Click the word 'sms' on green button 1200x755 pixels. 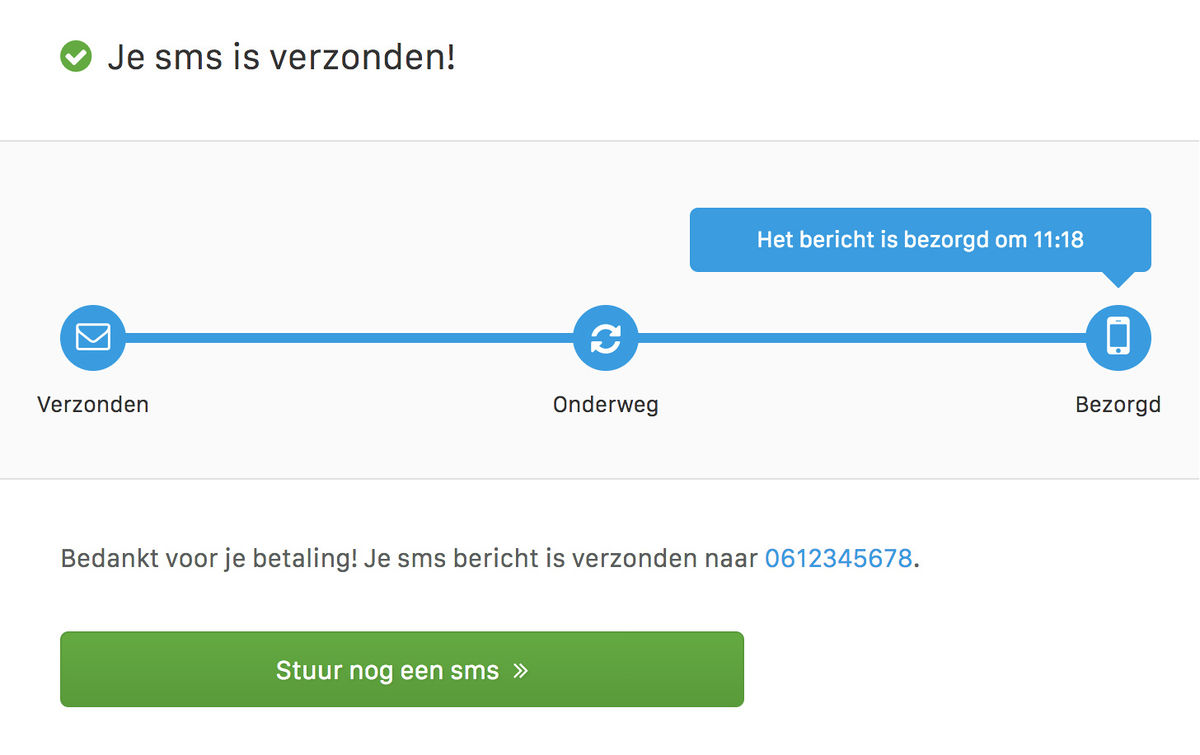[x=474, y=671]
